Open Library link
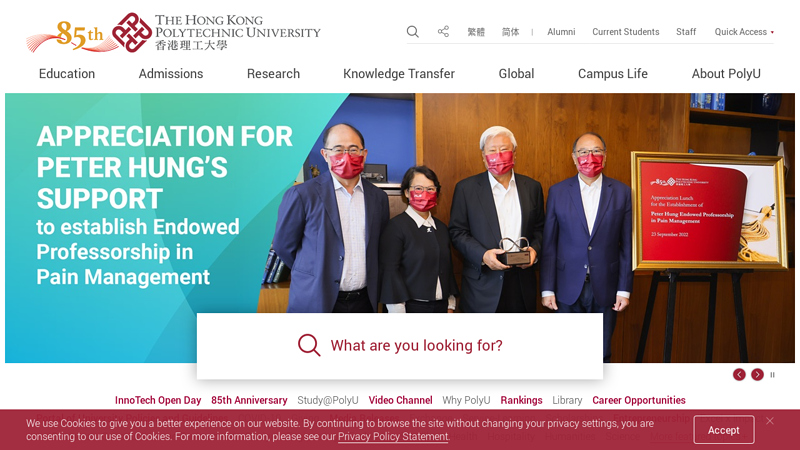The height and width of the screenshot is (450, 800). point(567,401)
